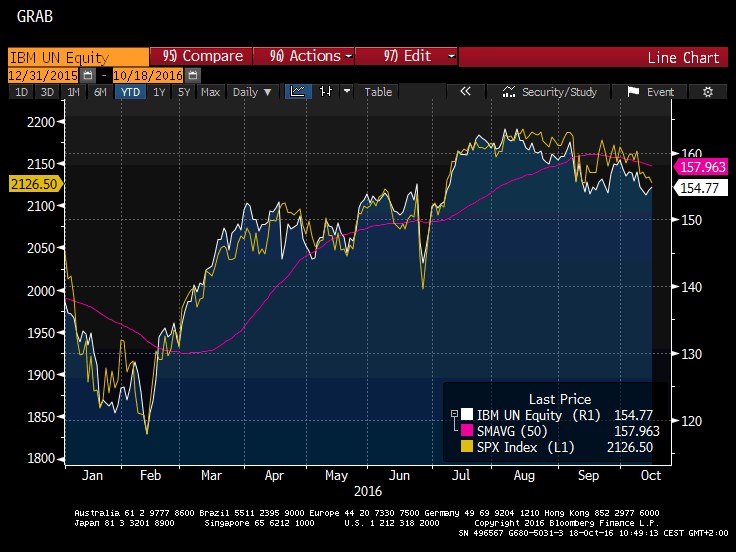Switch chart range to 1D
Viewport: 736px width, 552px height.
(21, 92)
